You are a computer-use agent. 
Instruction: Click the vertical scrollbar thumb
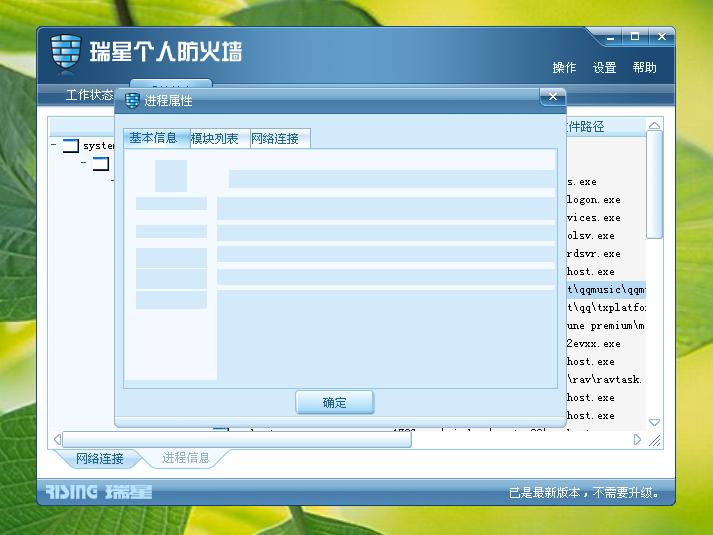pyautogui.click(x=654, y=185)
